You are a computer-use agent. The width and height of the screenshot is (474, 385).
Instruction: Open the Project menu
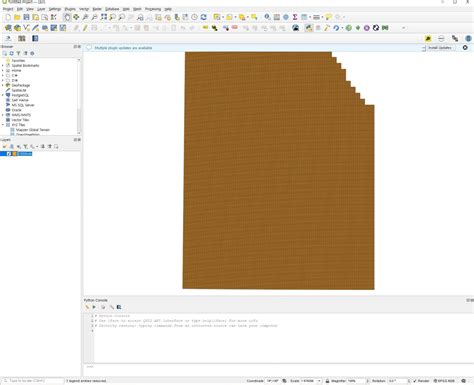coord(8,9)
